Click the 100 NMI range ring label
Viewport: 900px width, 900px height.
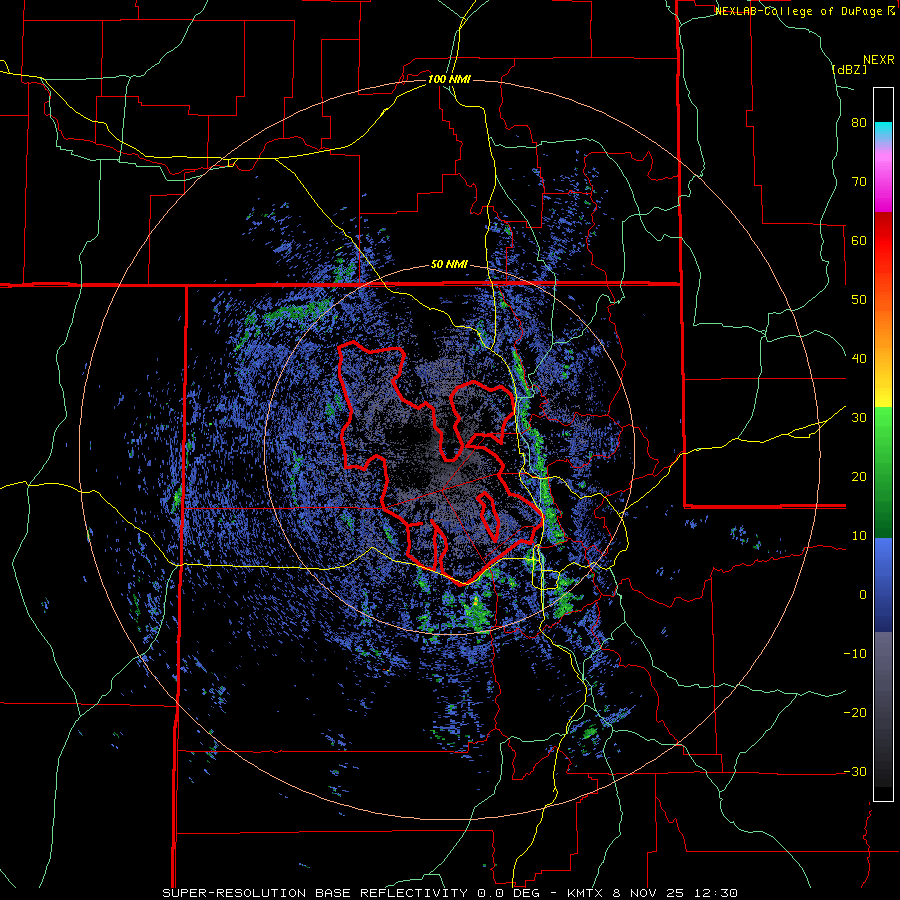tap(449, 79)
